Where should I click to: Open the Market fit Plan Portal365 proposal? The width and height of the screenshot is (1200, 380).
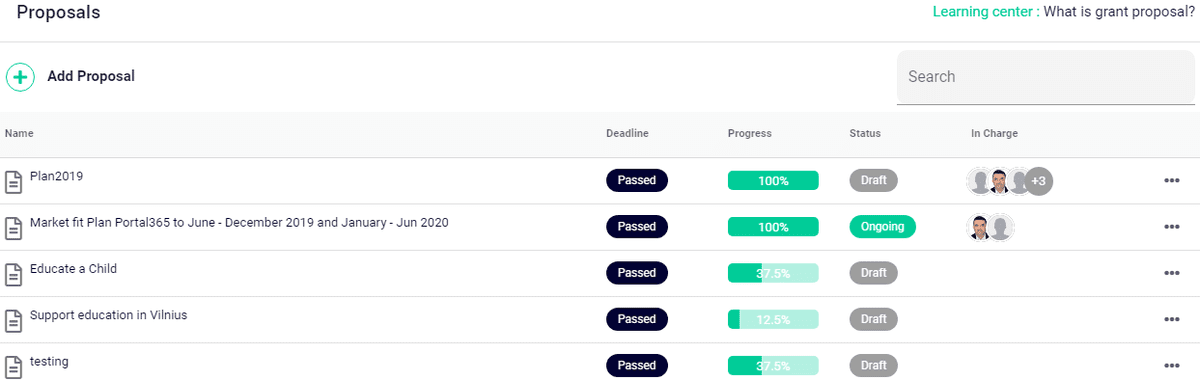(x=239, y=222)
